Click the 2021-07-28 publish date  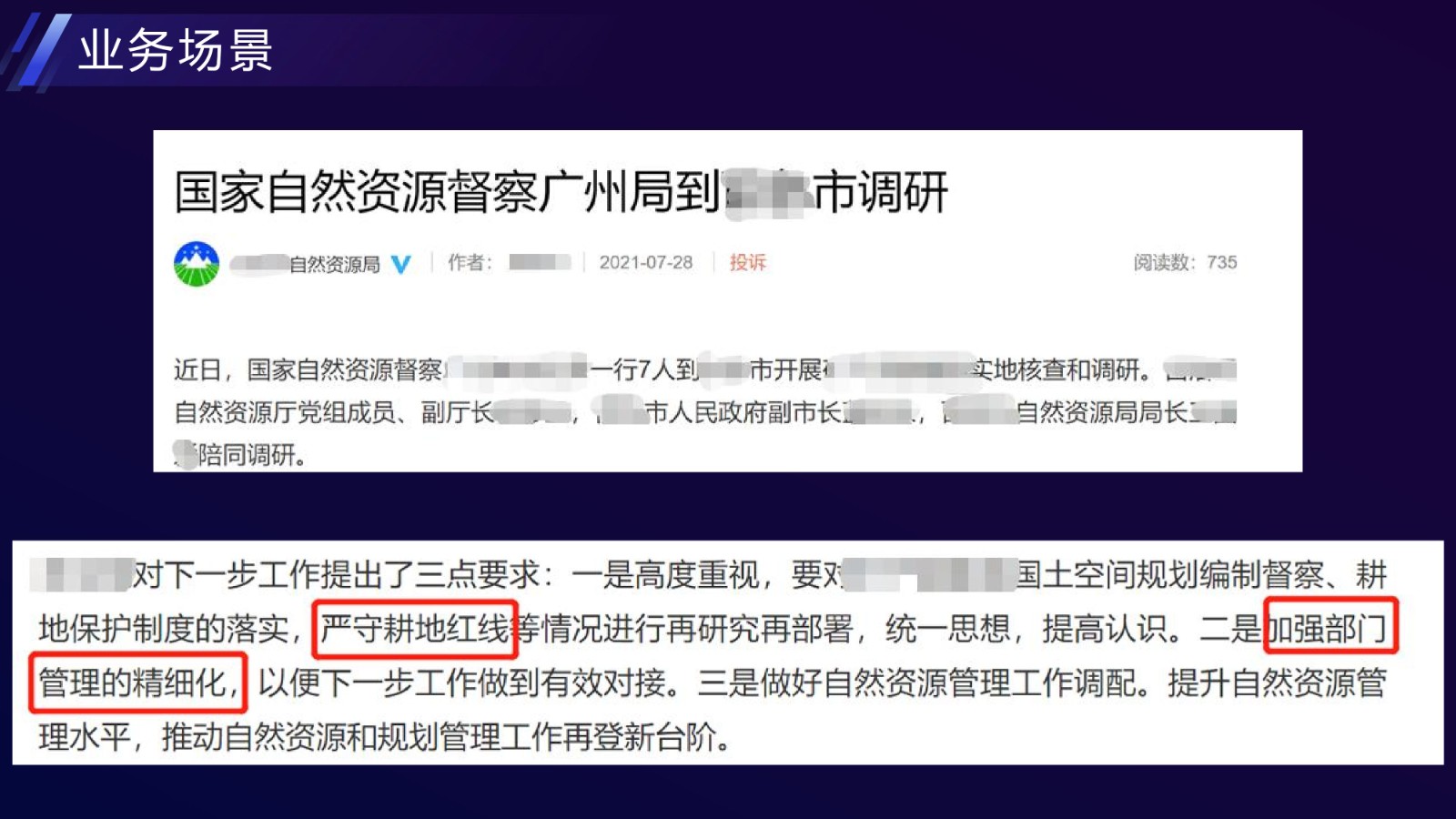645,262
